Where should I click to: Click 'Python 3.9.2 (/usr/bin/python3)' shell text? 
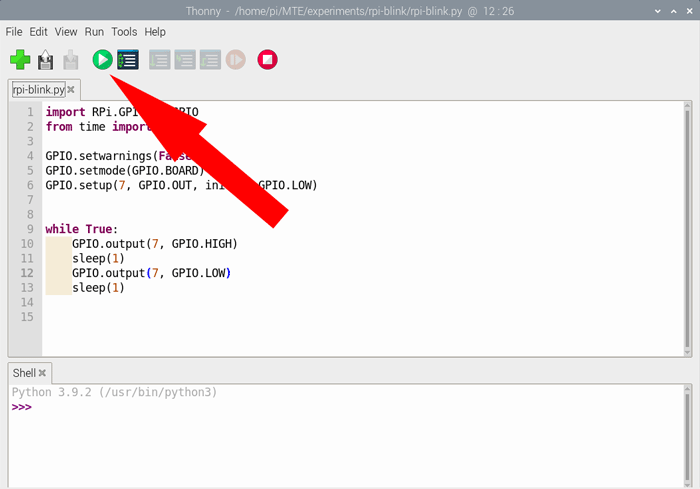[114, 393]
